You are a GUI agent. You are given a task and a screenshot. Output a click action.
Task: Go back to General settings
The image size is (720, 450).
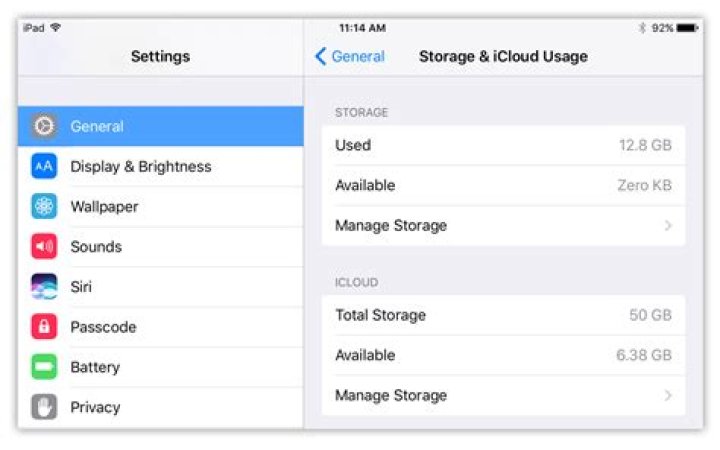[x=350, y=57]
